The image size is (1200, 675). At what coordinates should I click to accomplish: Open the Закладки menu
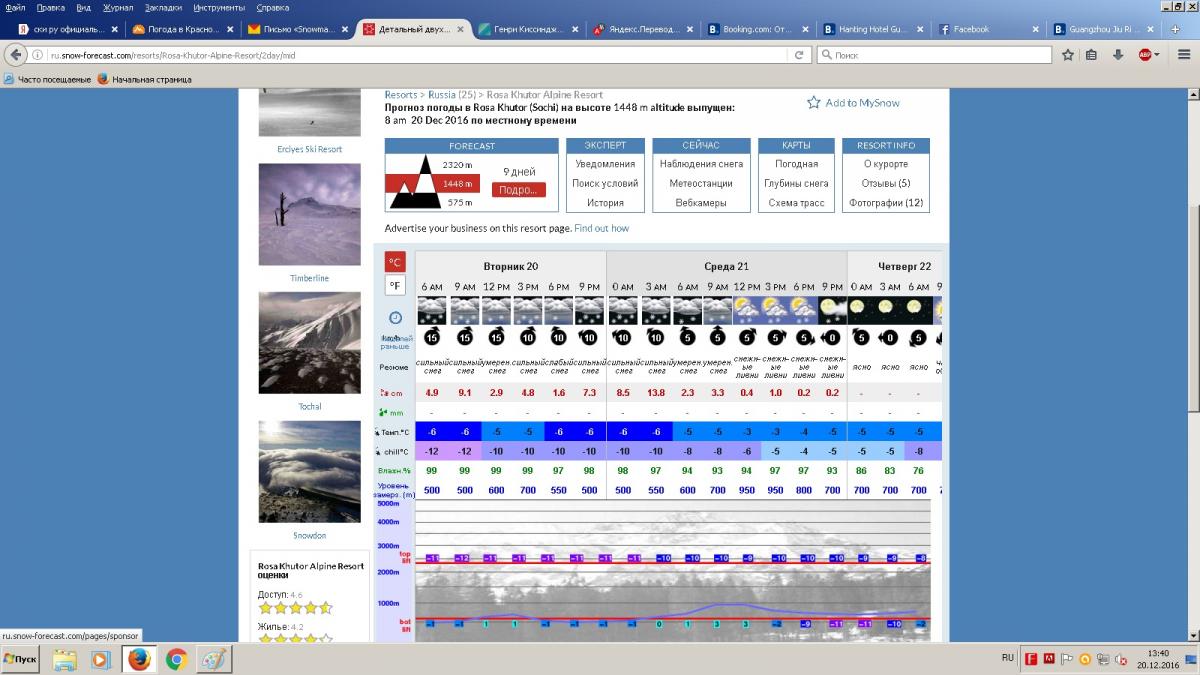[x=163, y=7]
